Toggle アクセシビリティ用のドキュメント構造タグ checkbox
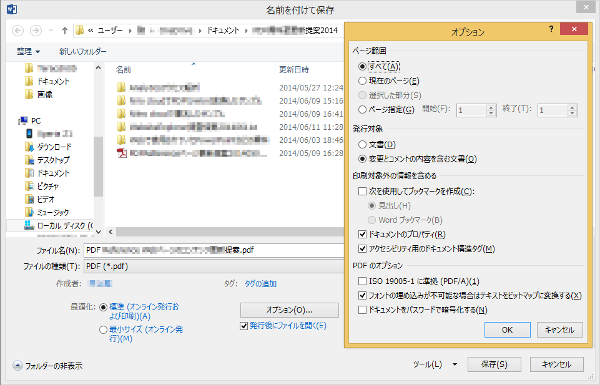 tap(362, 249)
